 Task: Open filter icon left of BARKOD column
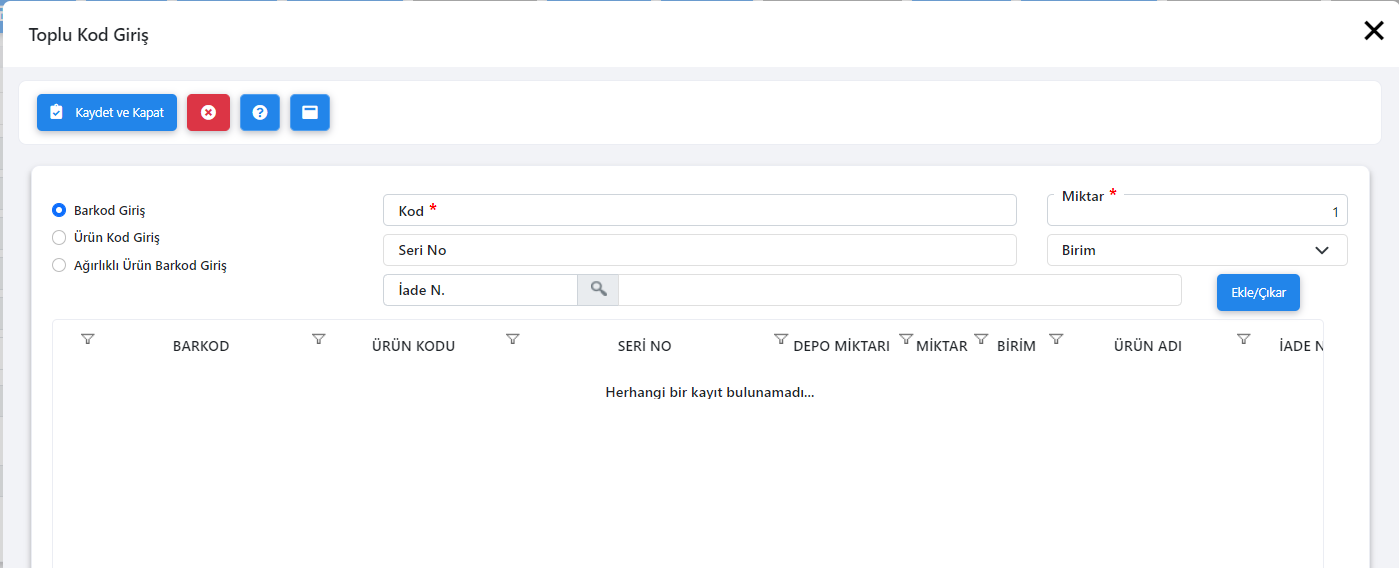tap(87, 339)
